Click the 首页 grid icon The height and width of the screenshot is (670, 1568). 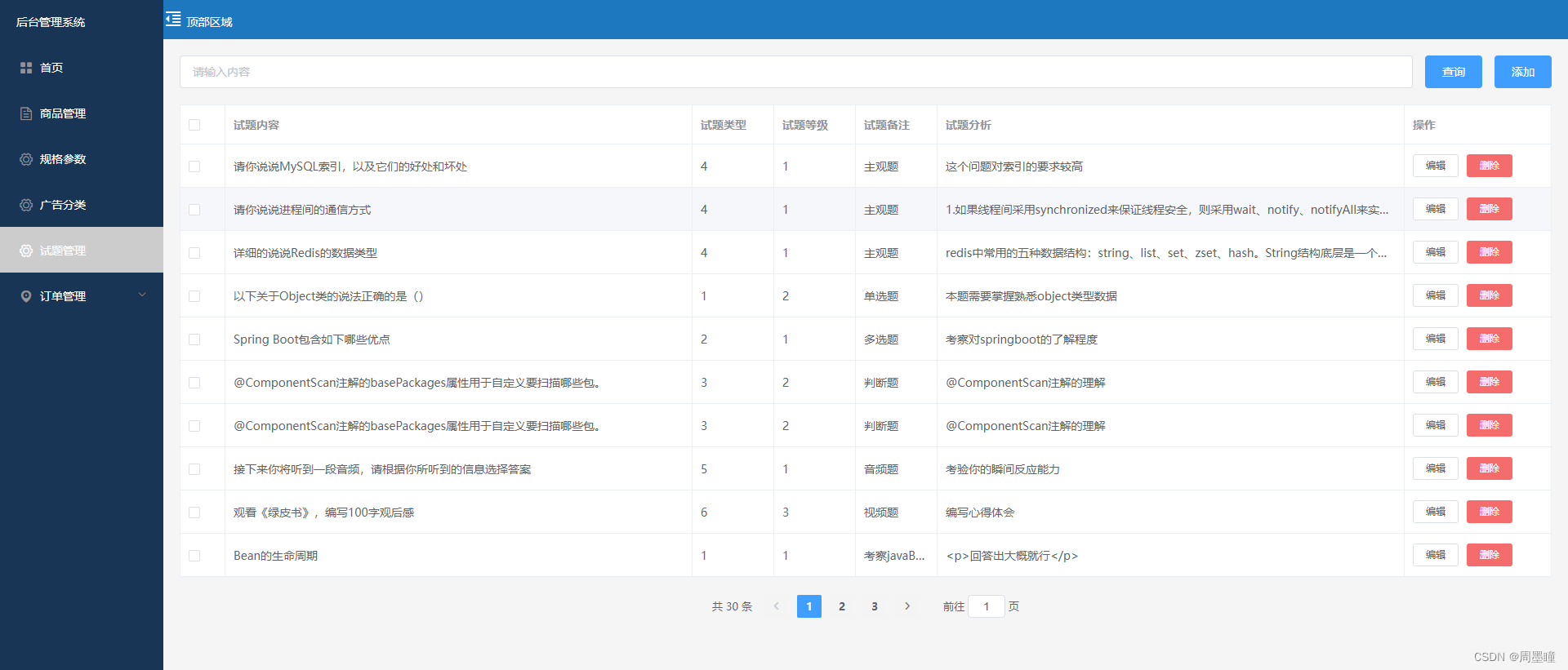pos(26,68)
